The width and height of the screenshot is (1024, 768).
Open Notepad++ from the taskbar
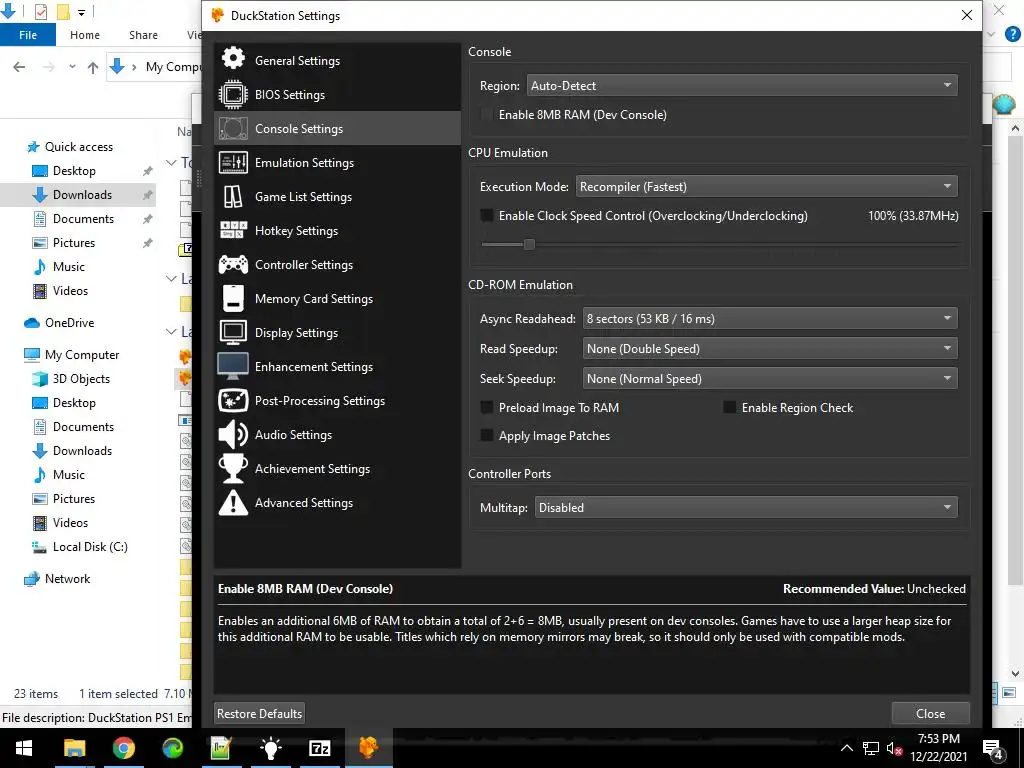221,748
